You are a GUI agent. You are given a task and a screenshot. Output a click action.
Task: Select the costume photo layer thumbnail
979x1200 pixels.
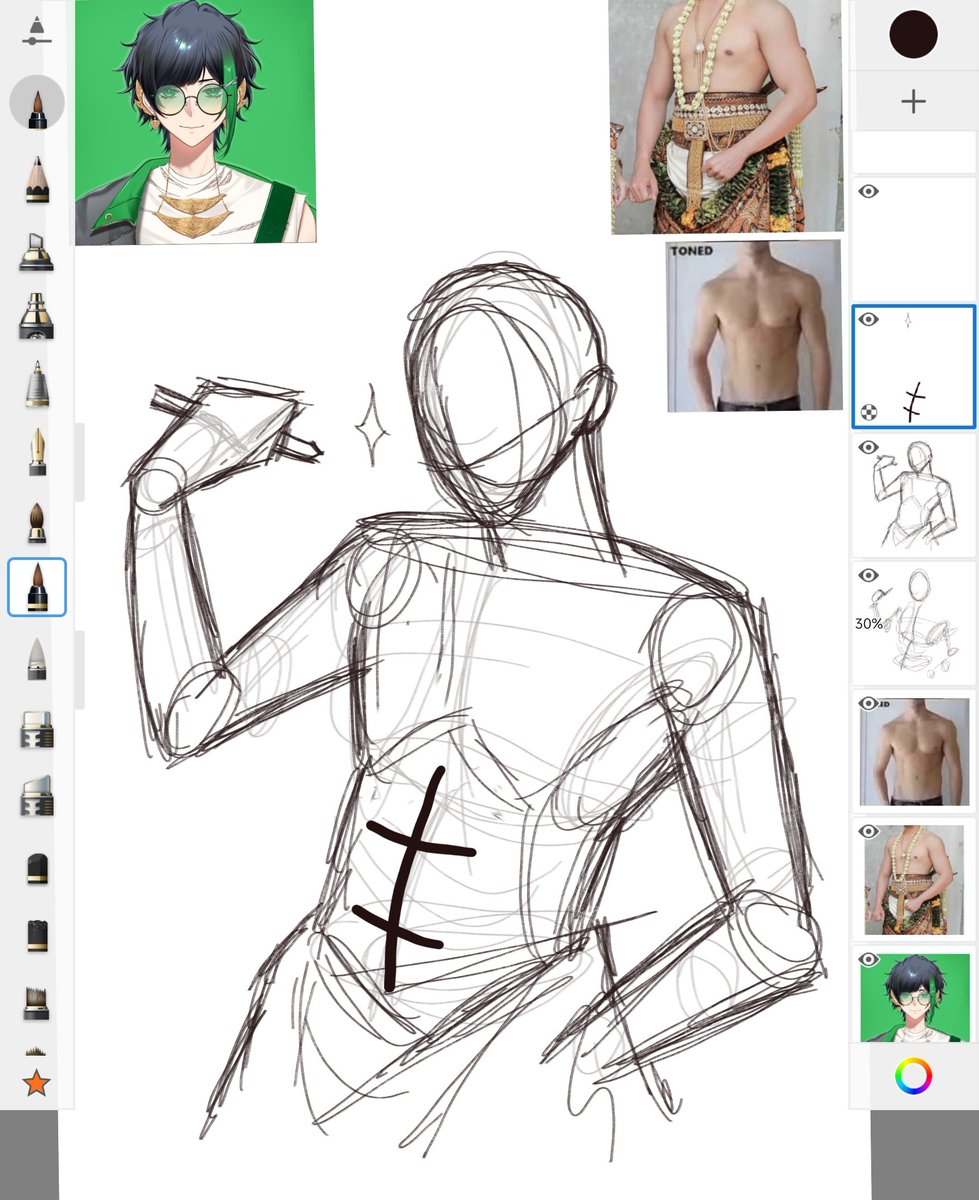(x=914, y=879)
